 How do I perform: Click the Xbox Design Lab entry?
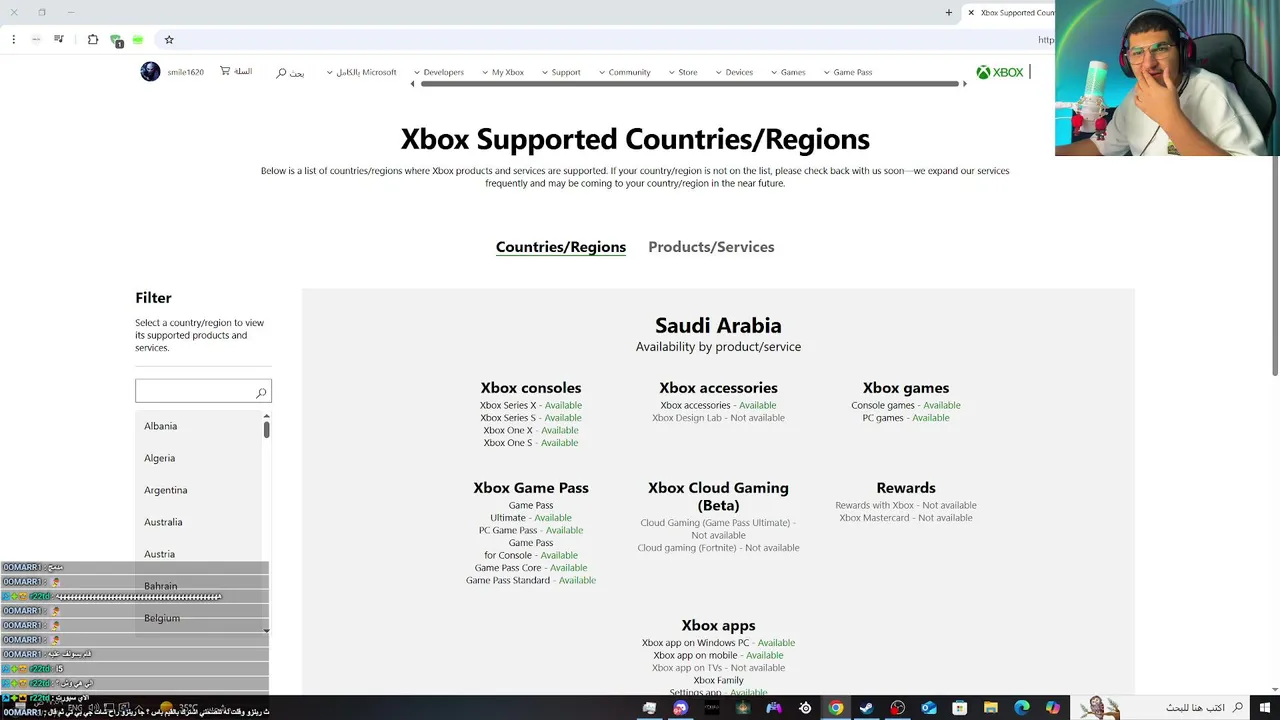click(718, 418)
